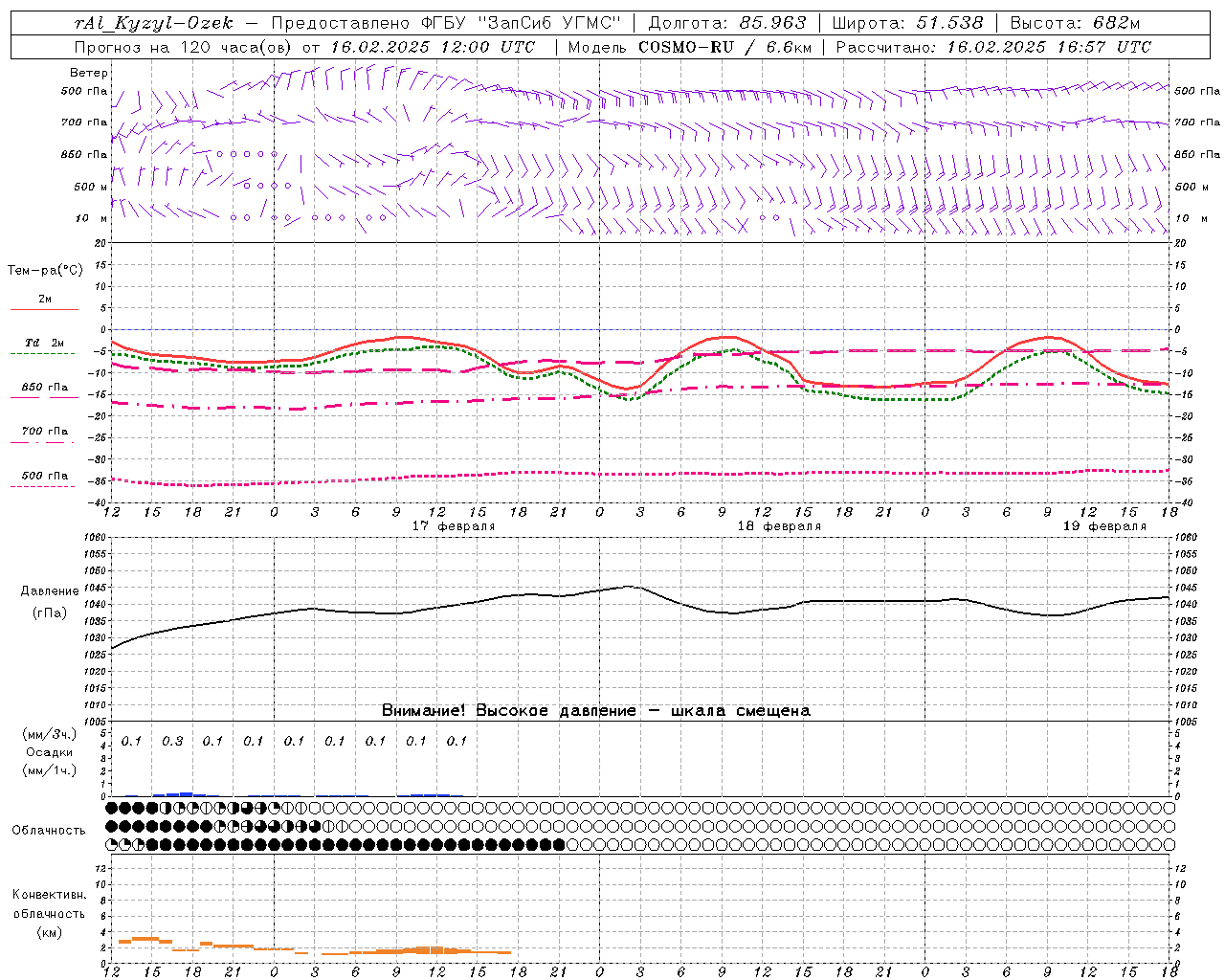The height and width of the screenshot is (980, 1225).
Task: Click the Рассчитано: 16.02.2025 16:57 UTC text
Action: 993,47
